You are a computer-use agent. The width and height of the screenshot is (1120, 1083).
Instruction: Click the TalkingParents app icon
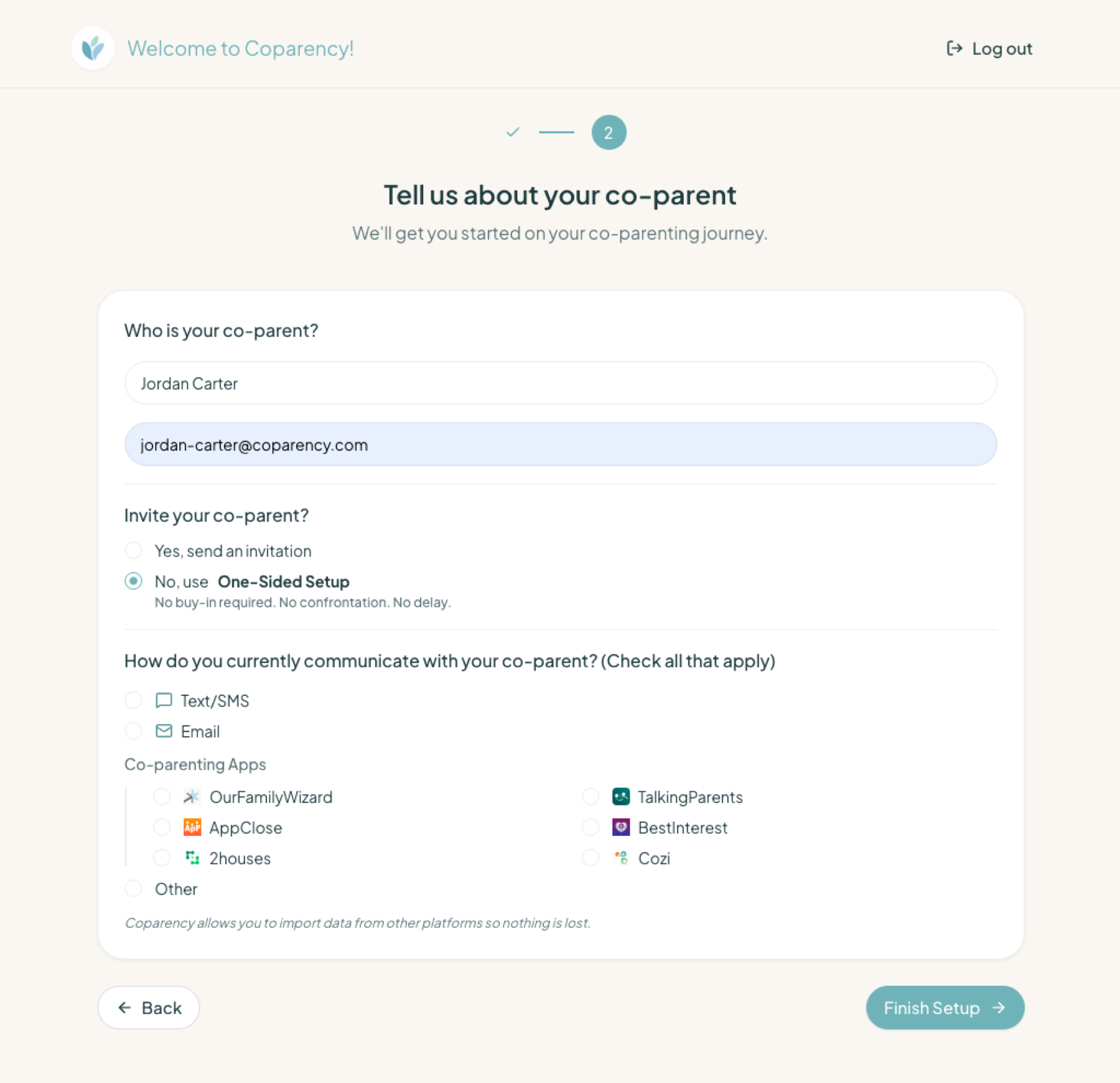point(620,797)
